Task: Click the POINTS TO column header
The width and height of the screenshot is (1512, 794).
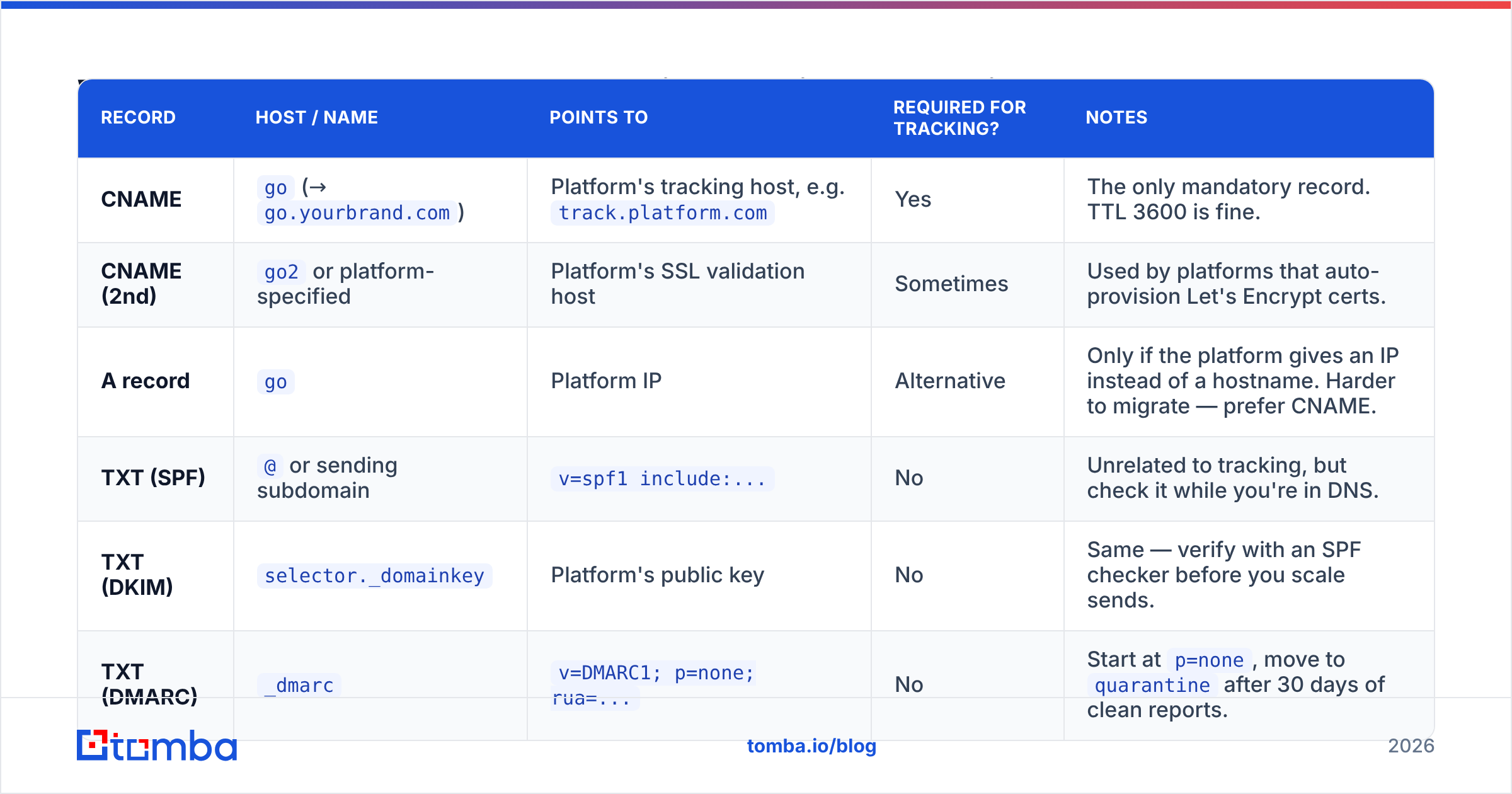Action: (598, 117)
